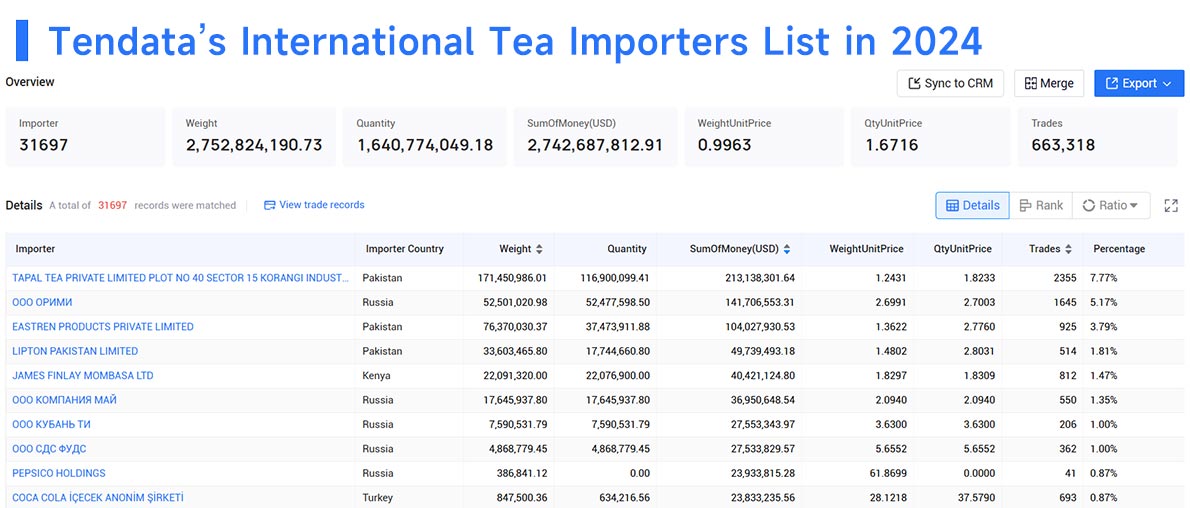This screenshot has width=1190, height=508.
Task: Click the percentage cell 5.17%
Action: tap(1103, 302)
